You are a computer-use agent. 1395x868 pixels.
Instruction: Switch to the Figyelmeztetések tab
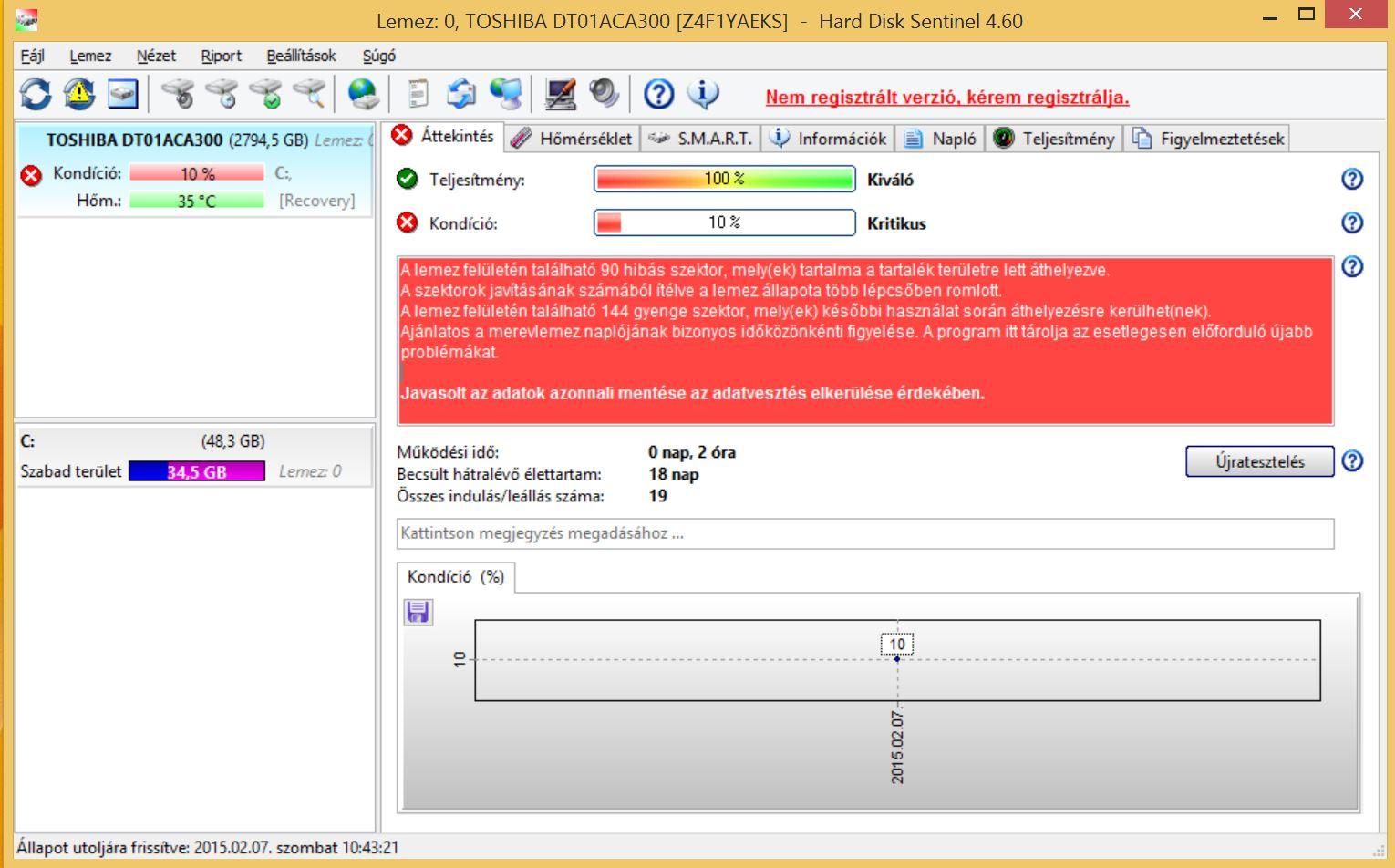1207,139
